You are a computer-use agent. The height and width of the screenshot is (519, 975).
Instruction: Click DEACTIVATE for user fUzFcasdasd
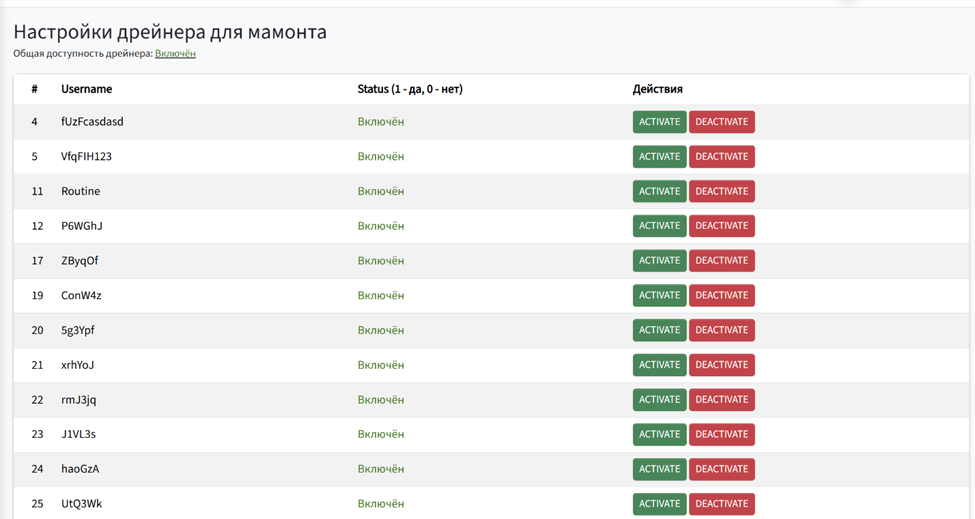click(x=722, y=122)
